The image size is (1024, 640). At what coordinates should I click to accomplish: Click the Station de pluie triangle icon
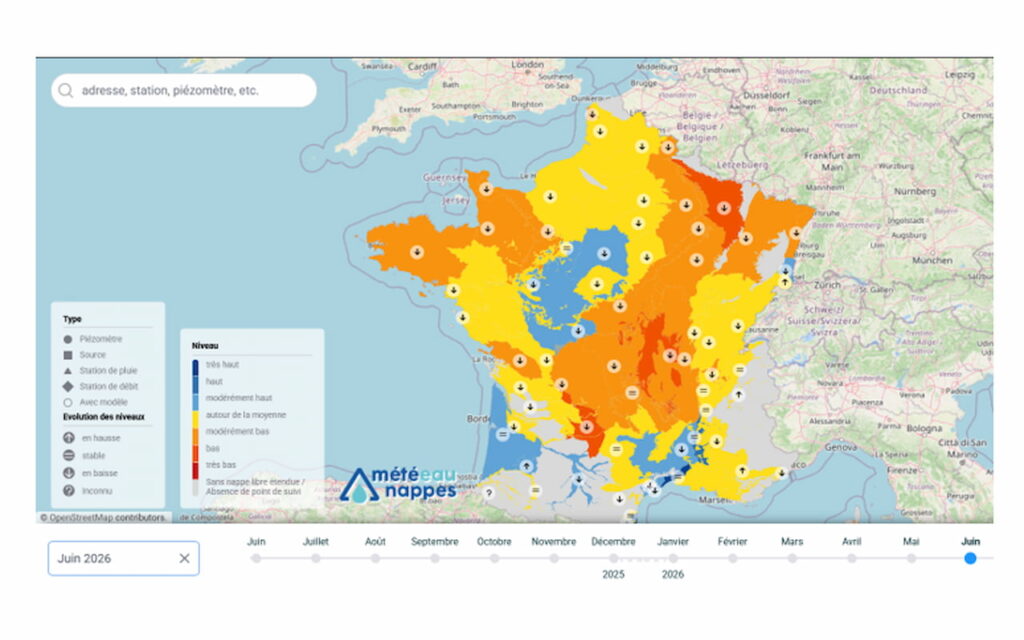pos(68,370)
